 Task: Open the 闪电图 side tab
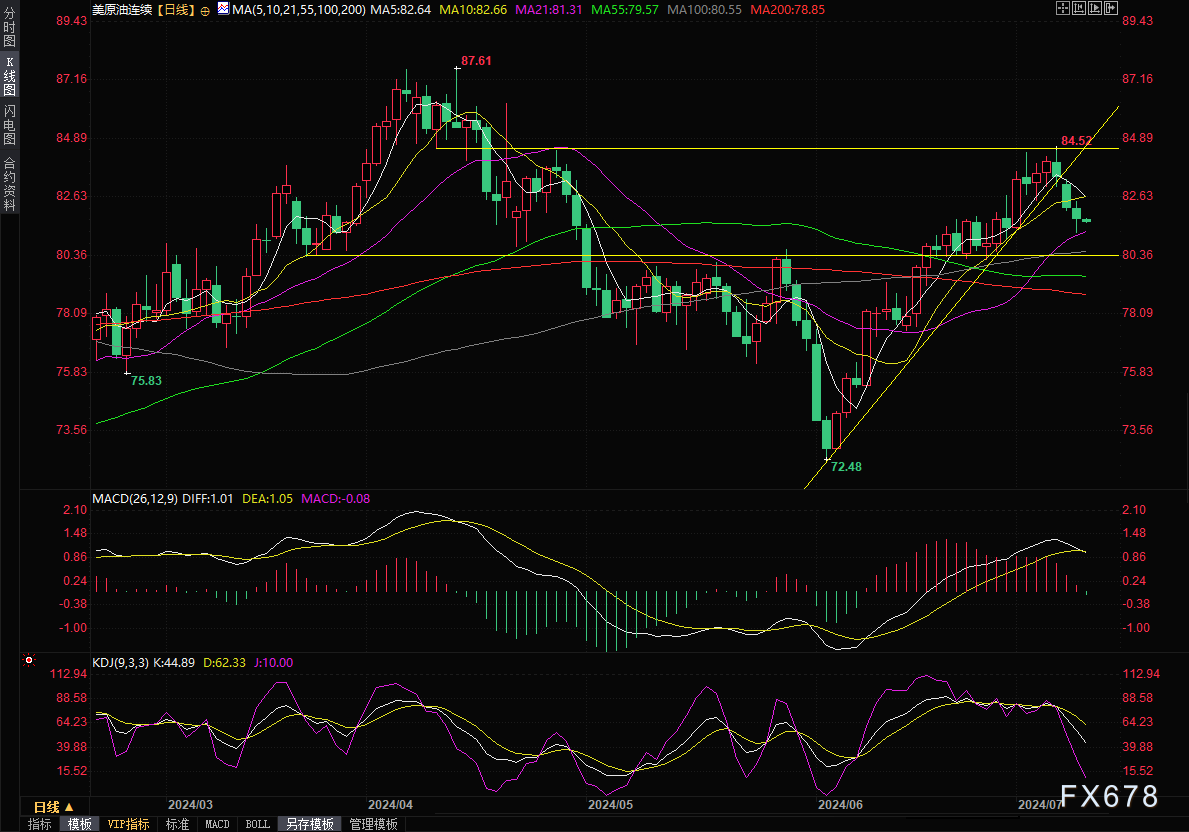[9, 124]
